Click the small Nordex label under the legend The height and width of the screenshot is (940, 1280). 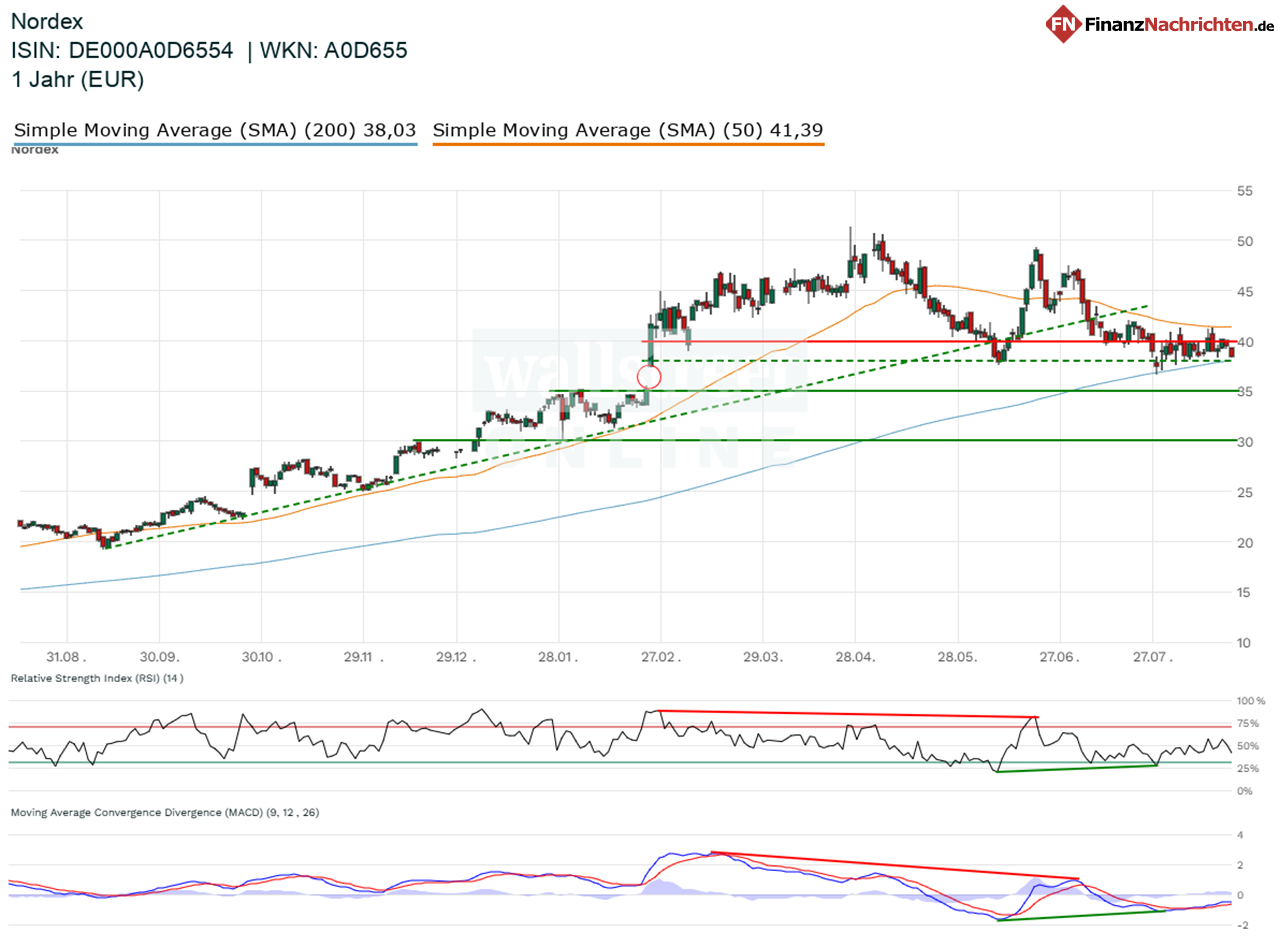point(35,150)
